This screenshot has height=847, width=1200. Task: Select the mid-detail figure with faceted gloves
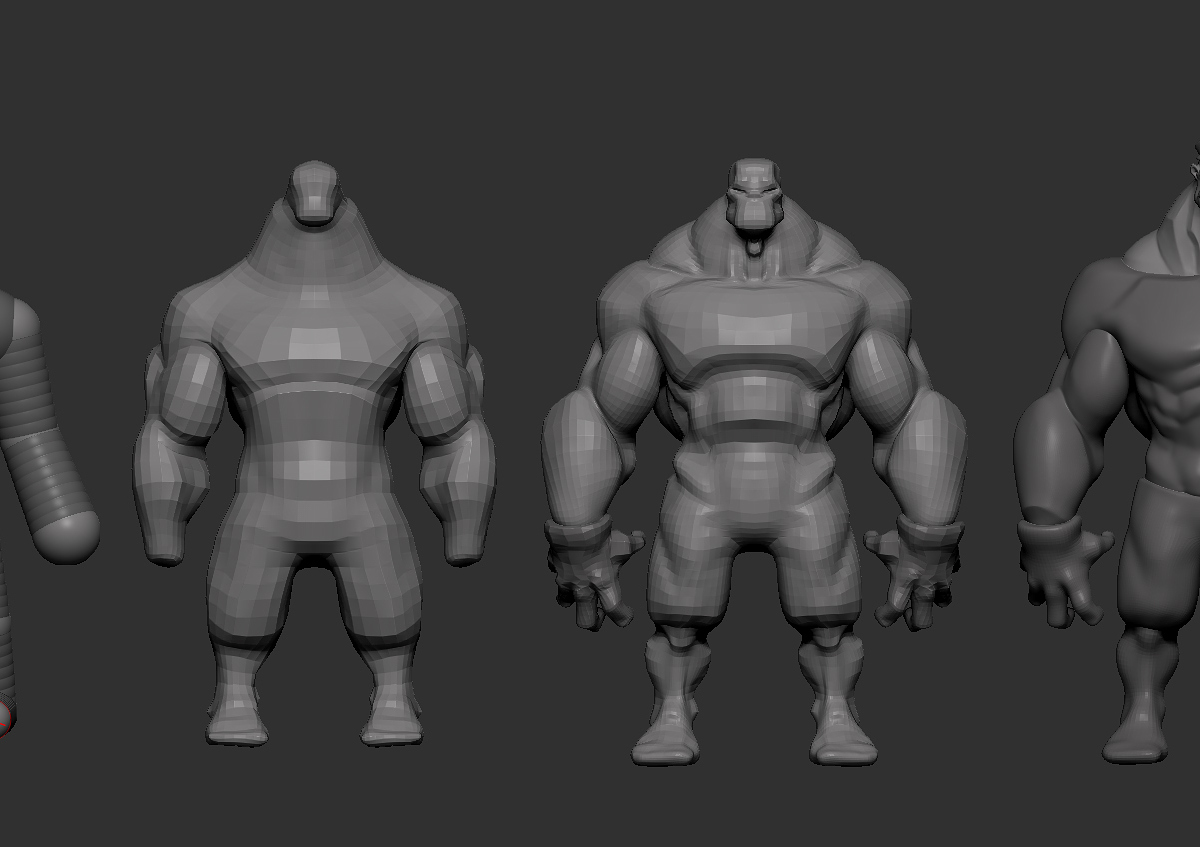[754, 460]
